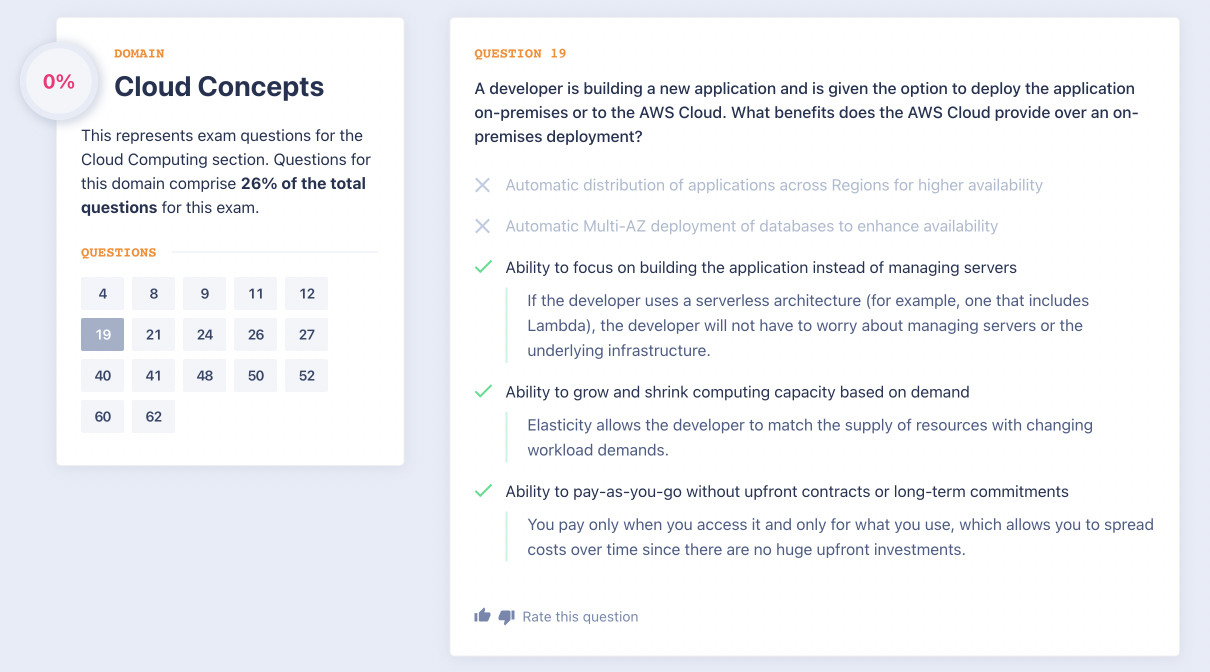Viewport: 1210px width, 672px height.
Task: Open question 4 from the question list
Action: tap(103, 293)
